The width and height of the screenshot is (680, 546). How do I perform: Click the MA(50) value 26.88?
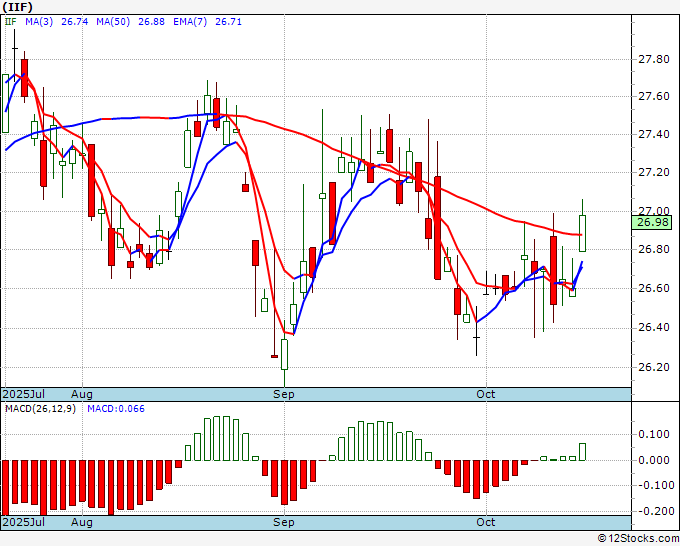(x=151, y=22)
